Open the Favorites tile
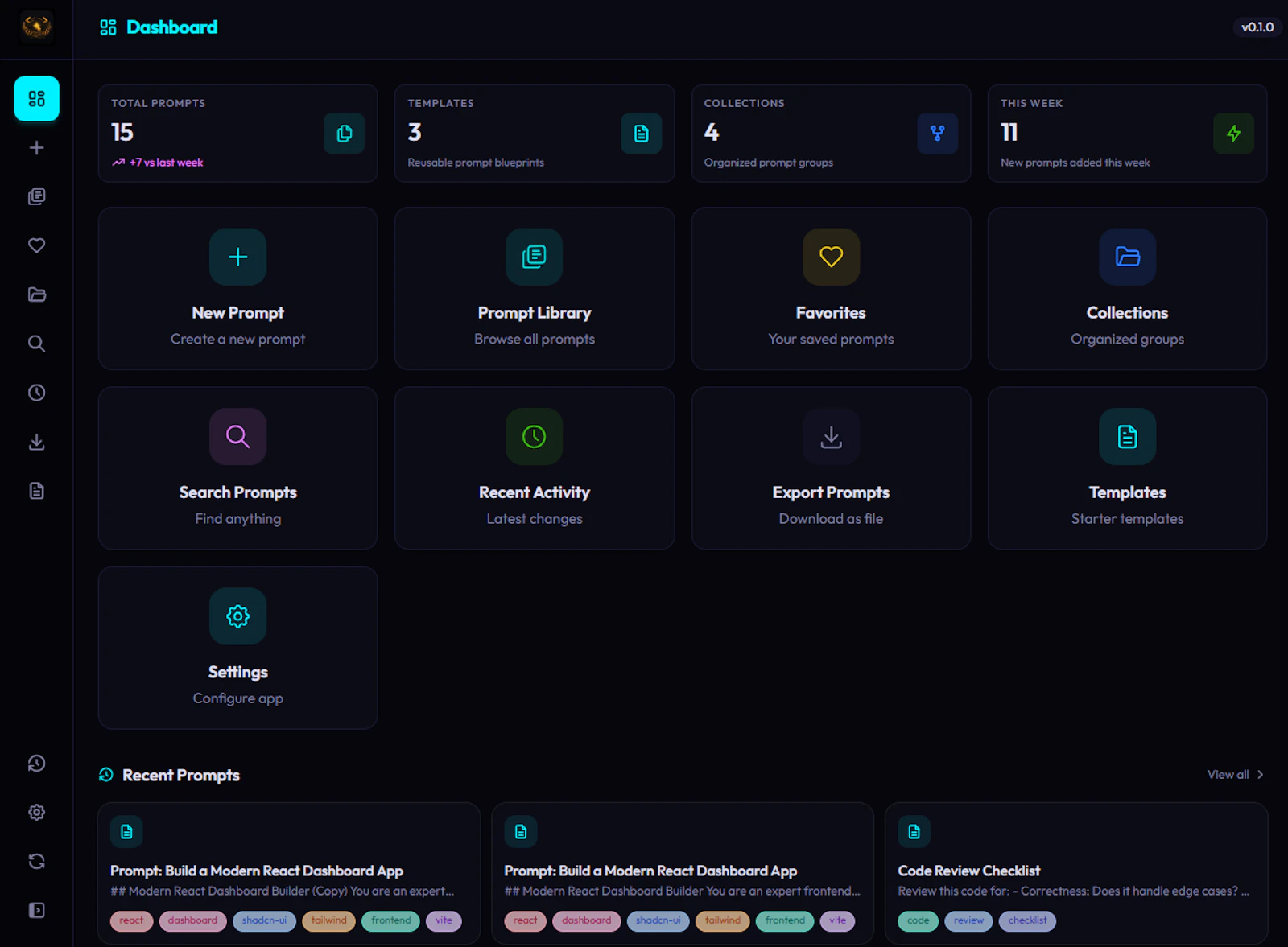The height and width of the screenshot is (947, 1288). coord(832,289)
